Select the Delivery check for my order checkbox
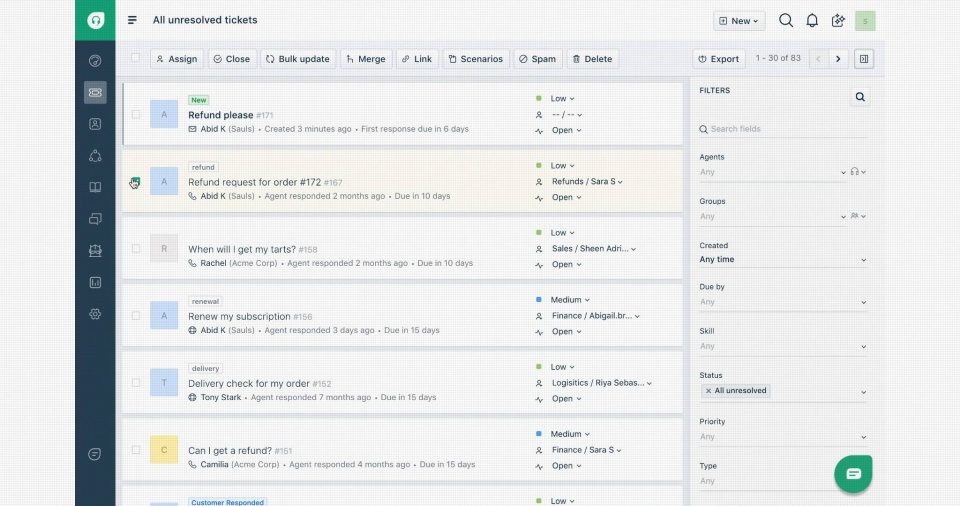Image resolution: width=960 pixels, height=506 pixels. pos(136,383)
